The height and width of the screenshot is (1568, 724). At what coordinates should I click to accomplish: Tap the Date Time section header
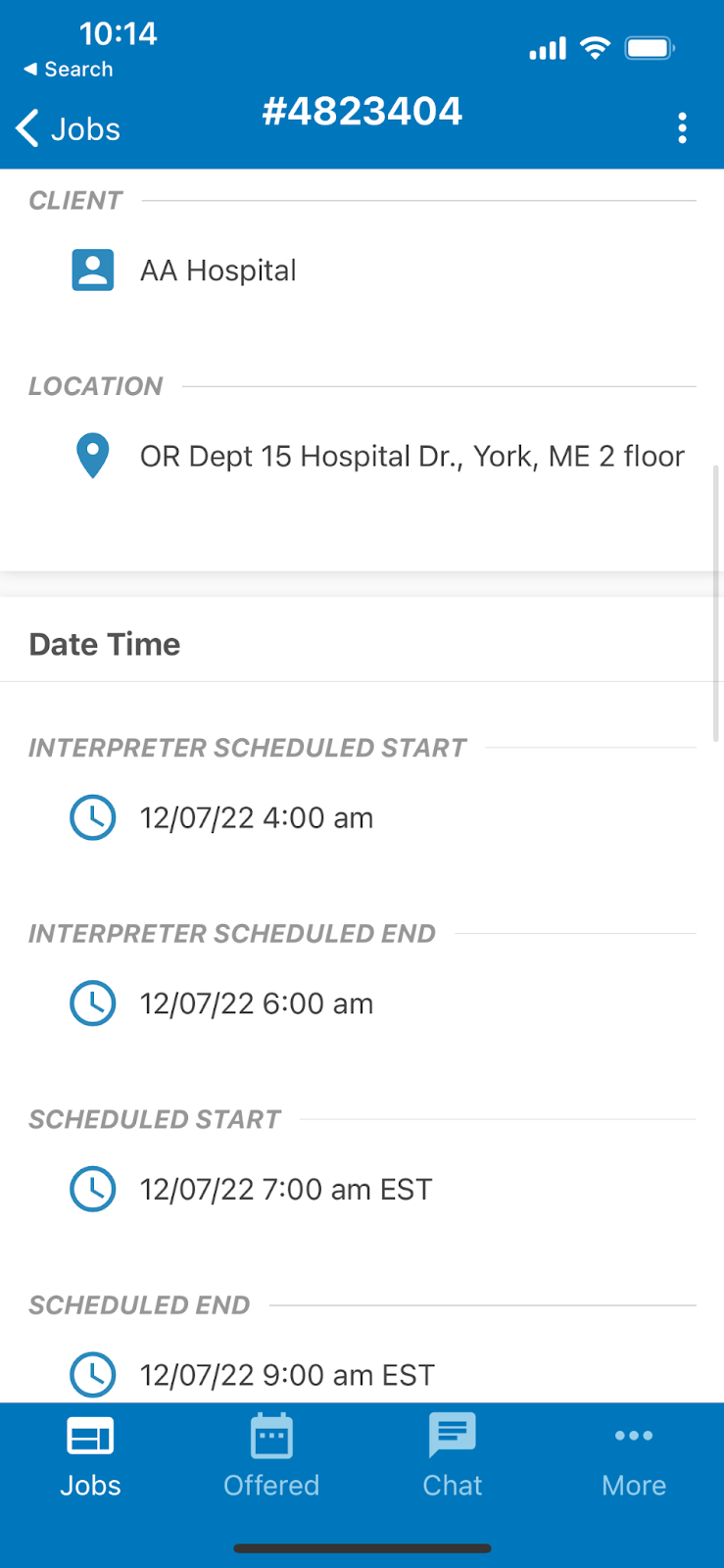click(105, 644)
